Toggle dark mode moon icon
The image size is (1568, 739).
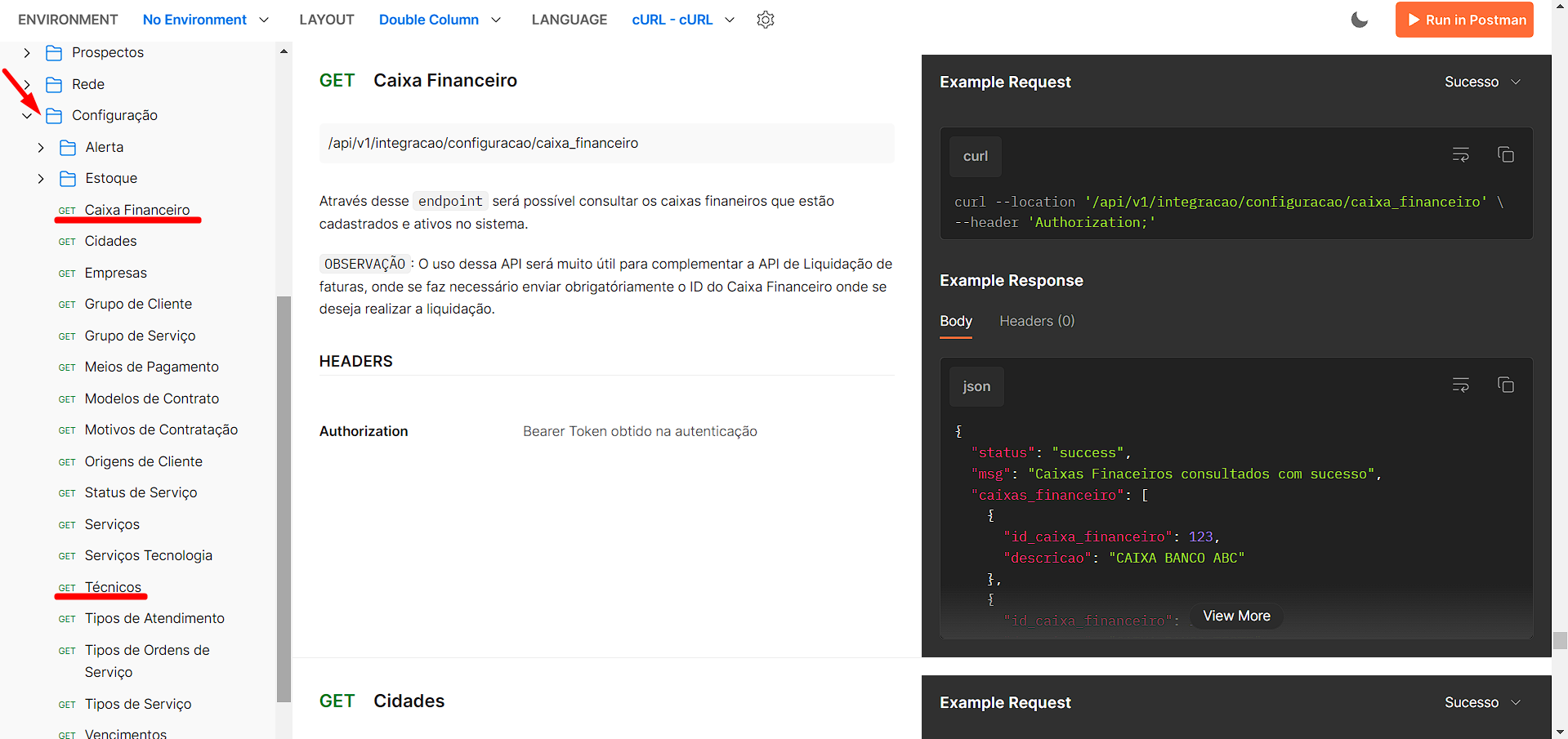[x=1360, y=20]
